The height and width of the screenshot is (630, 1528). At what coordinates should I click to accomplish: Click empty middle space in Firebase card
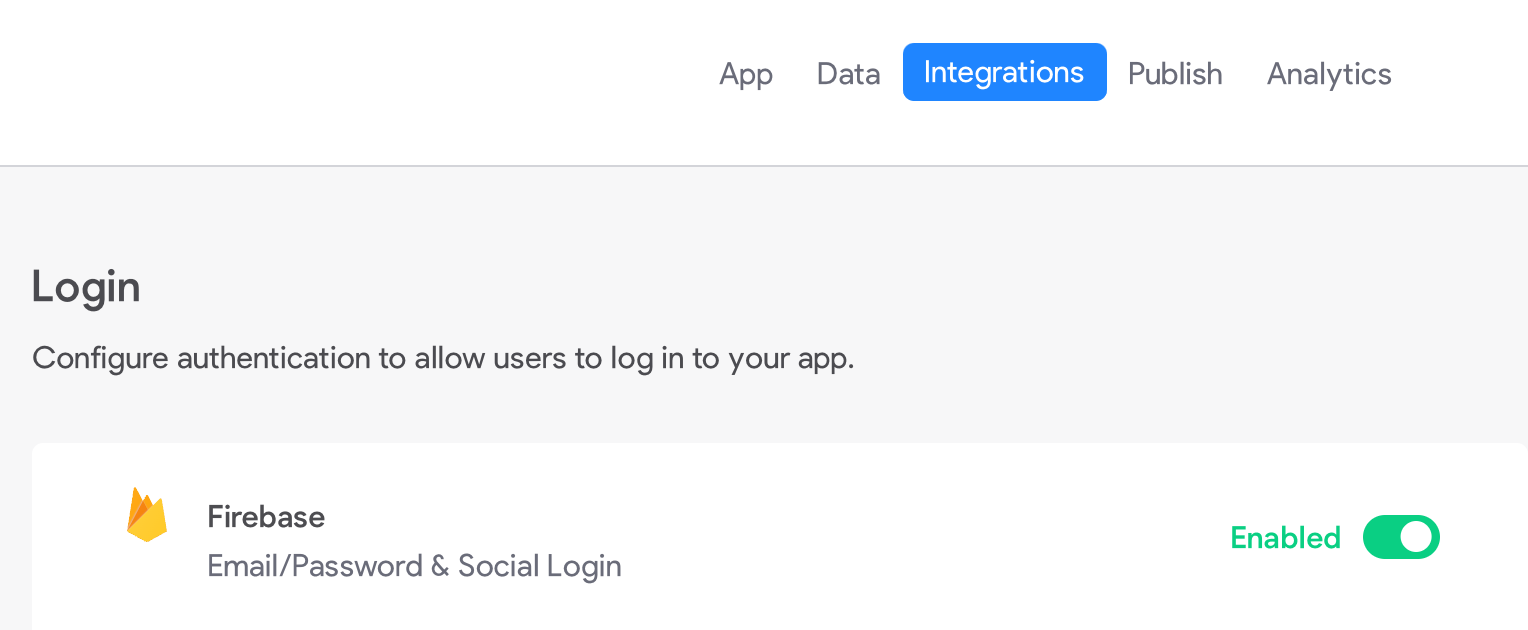[x=900, y=538]
